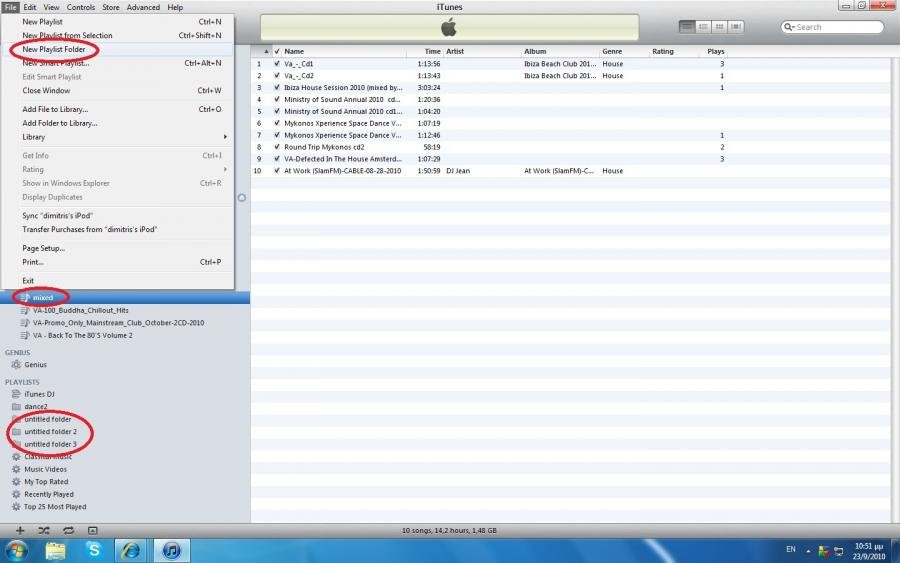Toggle shuffle button

point(44,531)
